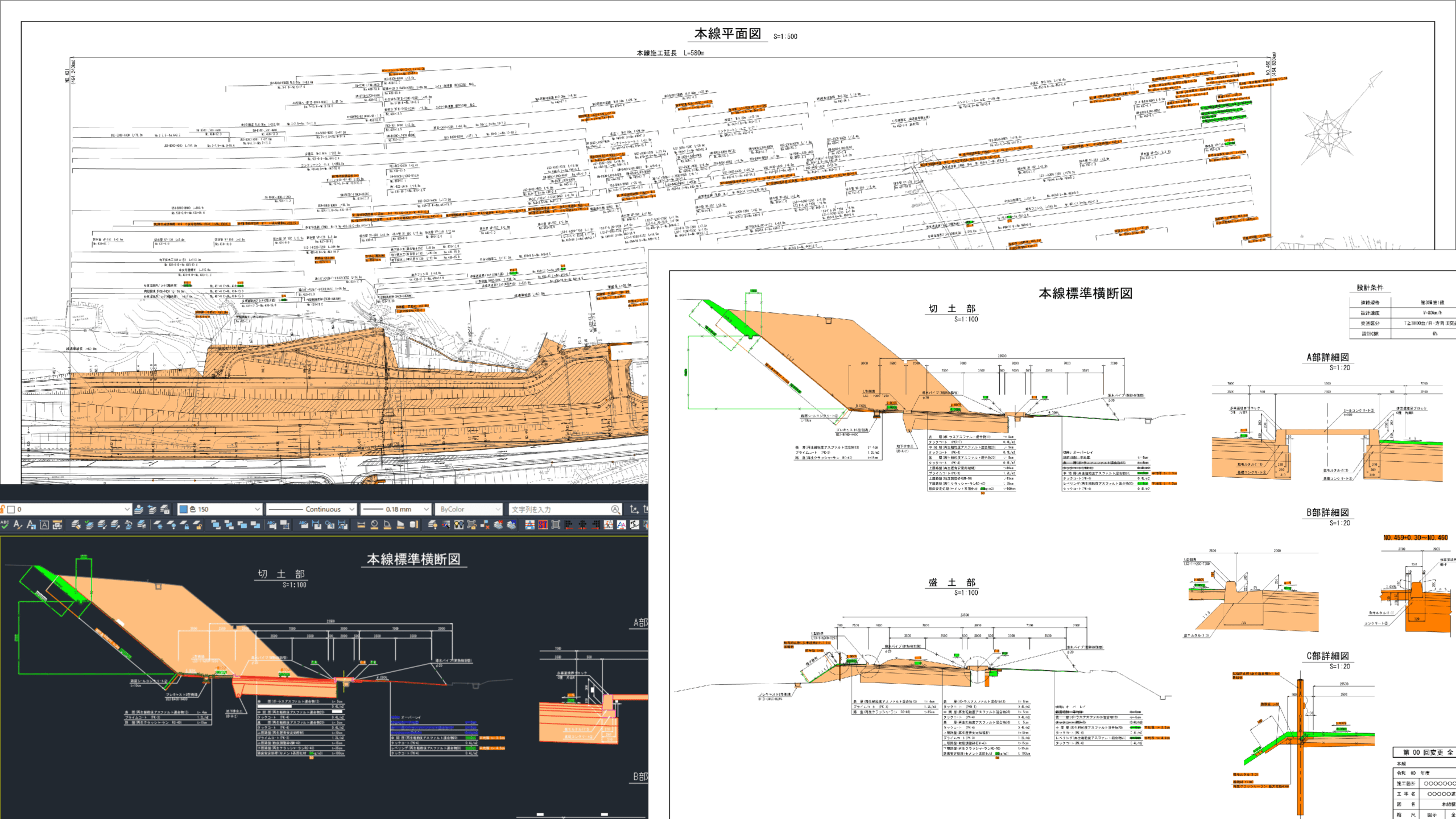1456x819 pixels.
Task: Click the find text magnifier button
Action: point(615,509)
